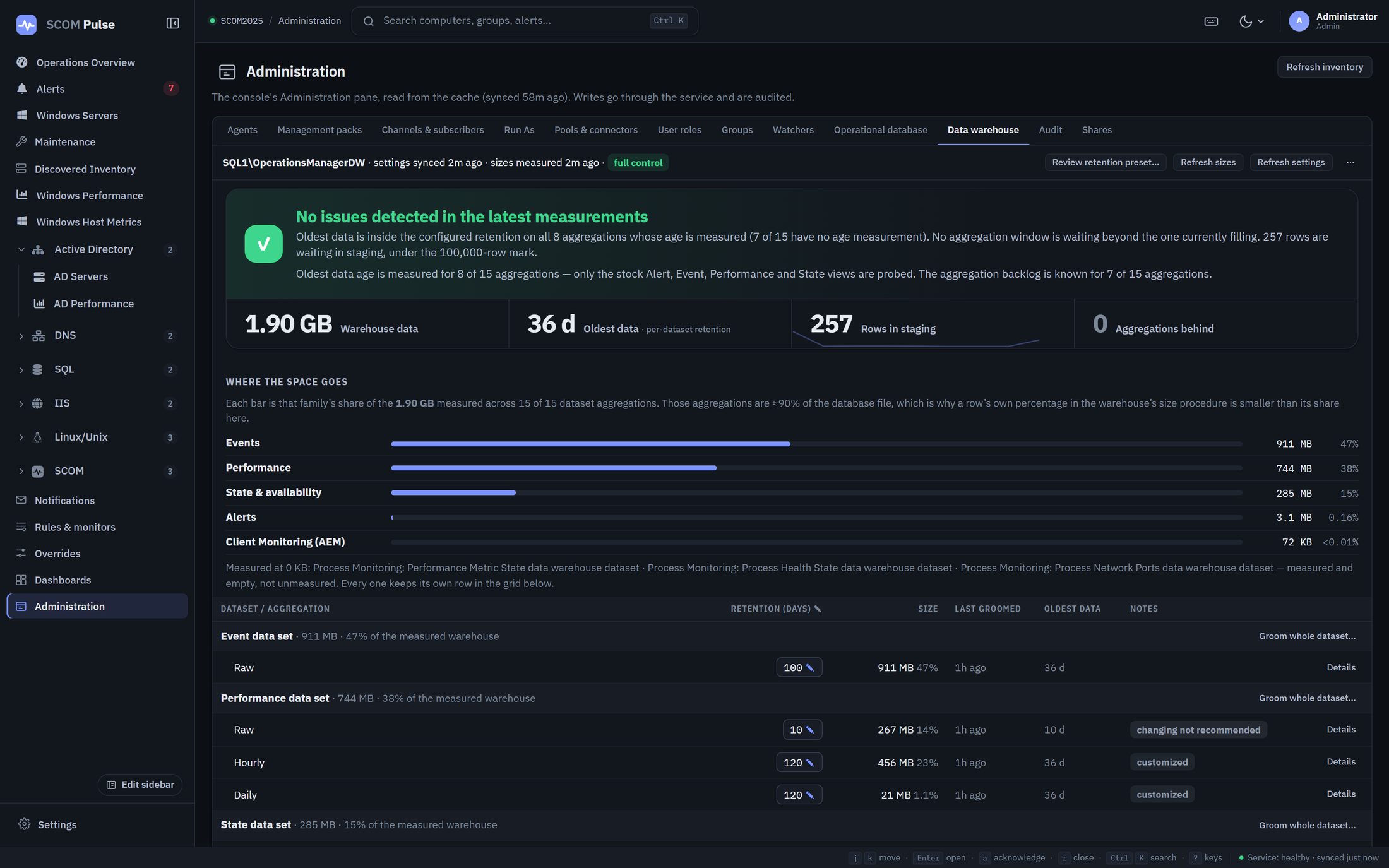Image resolution: width=1389 pixels, height=868 pixels.
Task: Click the Windows Host Metrics icon
Action: (22, 222)
